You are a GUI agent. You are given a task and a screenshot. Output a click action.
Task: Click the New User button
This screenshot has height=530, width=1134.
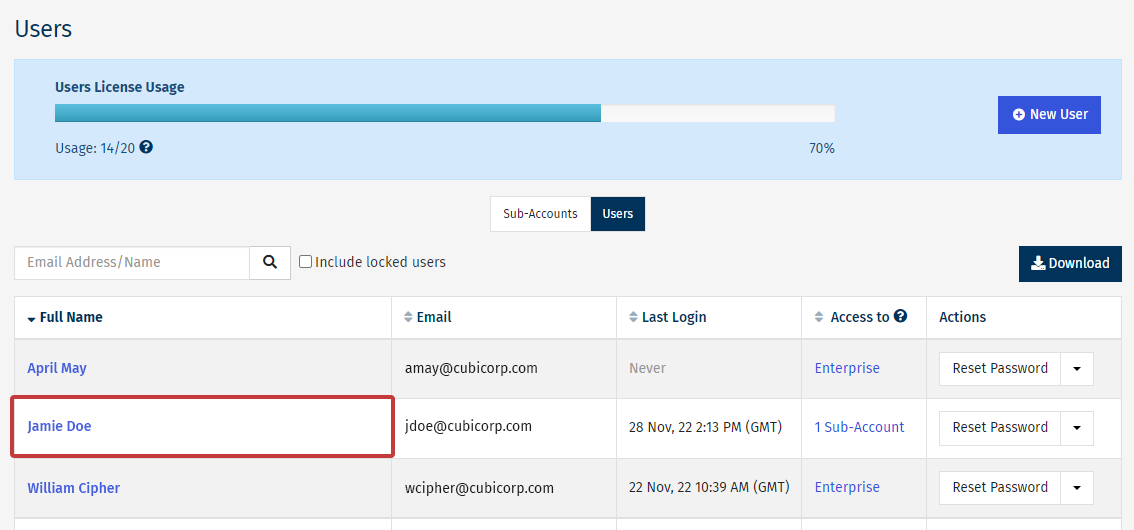1049,115
